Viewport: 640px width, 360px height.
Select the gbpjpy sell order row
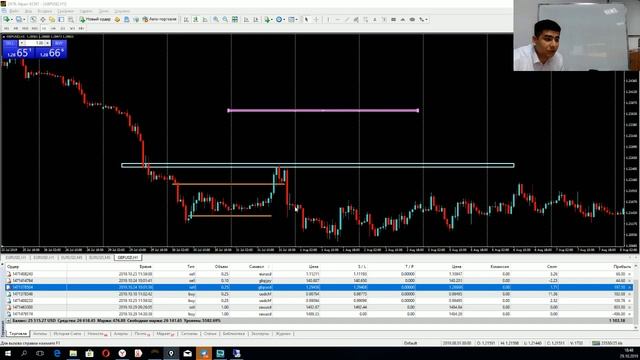tap(318, 280)
